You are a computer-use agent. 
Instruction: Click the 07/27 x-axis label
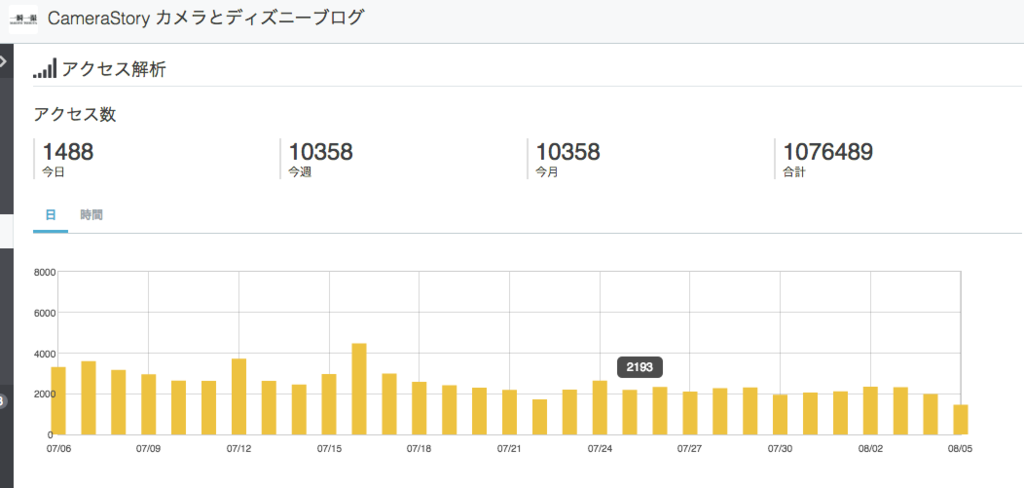point(690,449)
